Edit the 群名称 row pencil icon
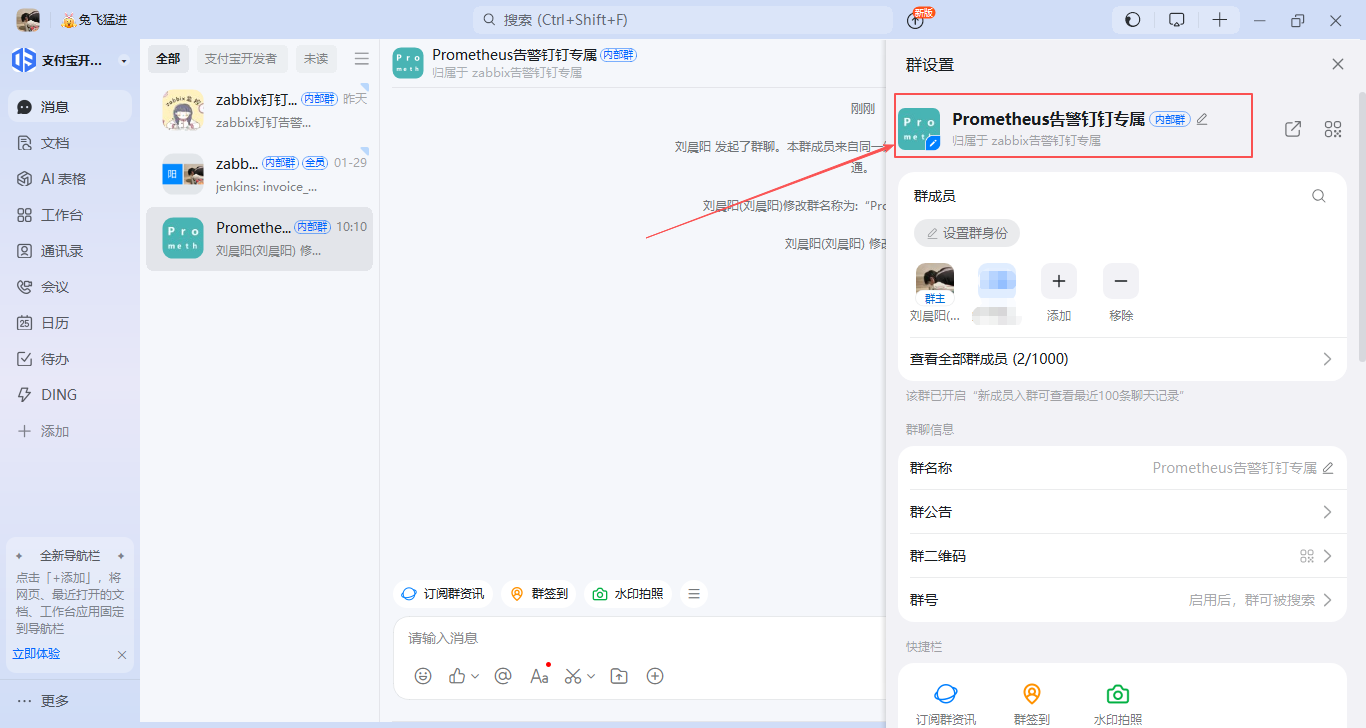 [1328, 468]
